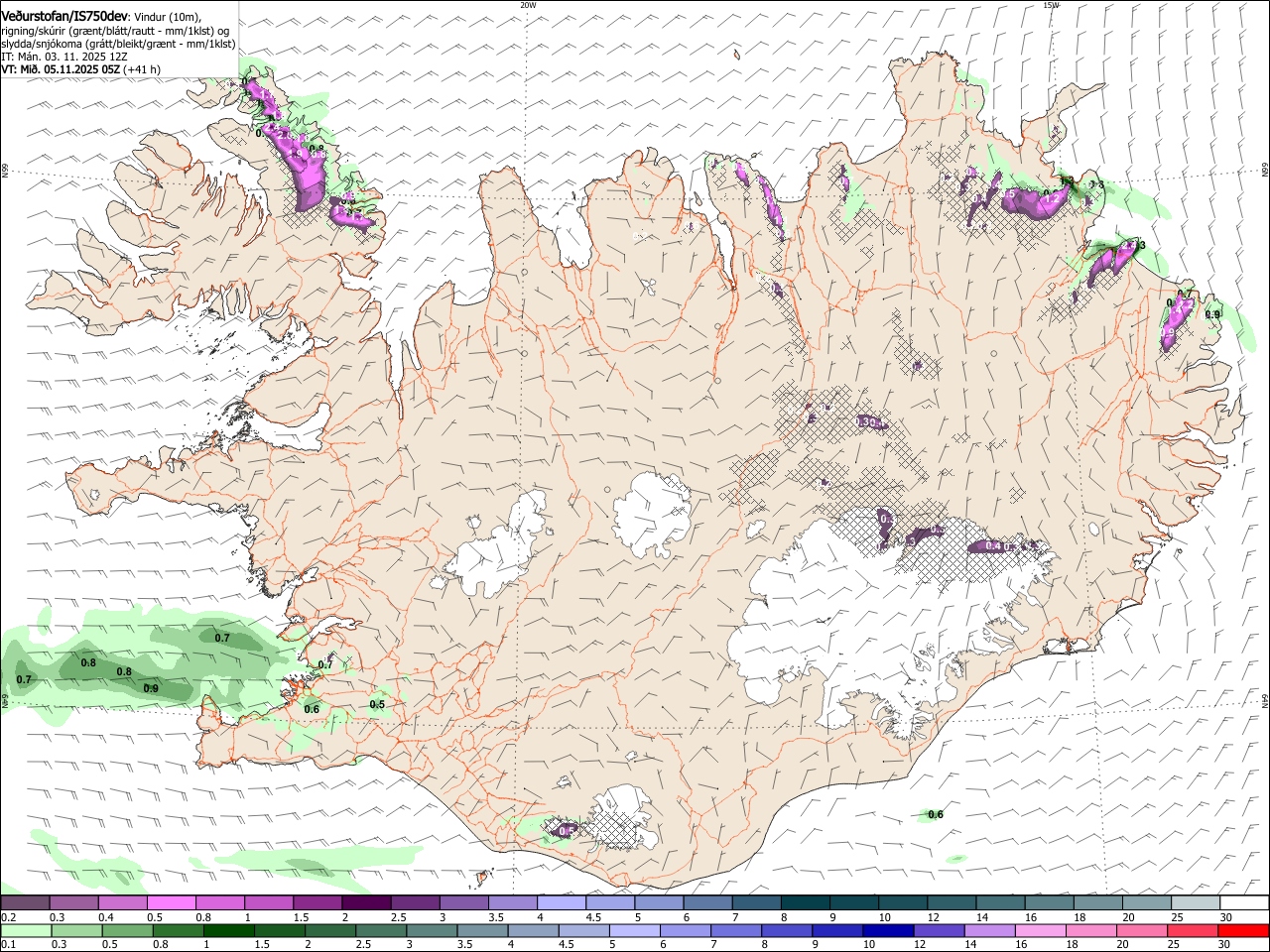
Task: Choose the lower legend swatch between 25 and 30
Action: 1192,930
